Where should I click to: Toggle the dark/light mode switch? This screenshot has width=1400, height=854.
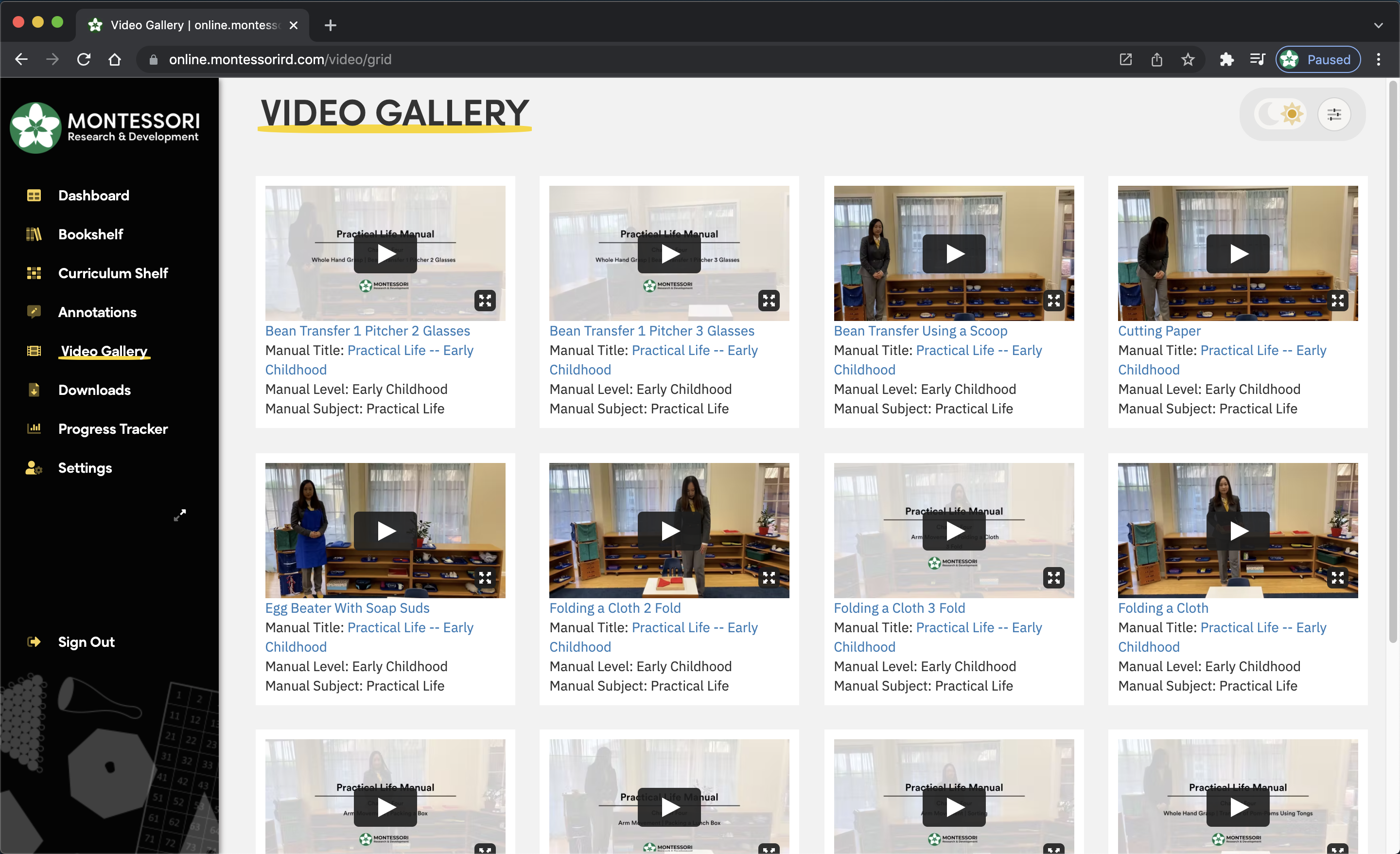1279,115
